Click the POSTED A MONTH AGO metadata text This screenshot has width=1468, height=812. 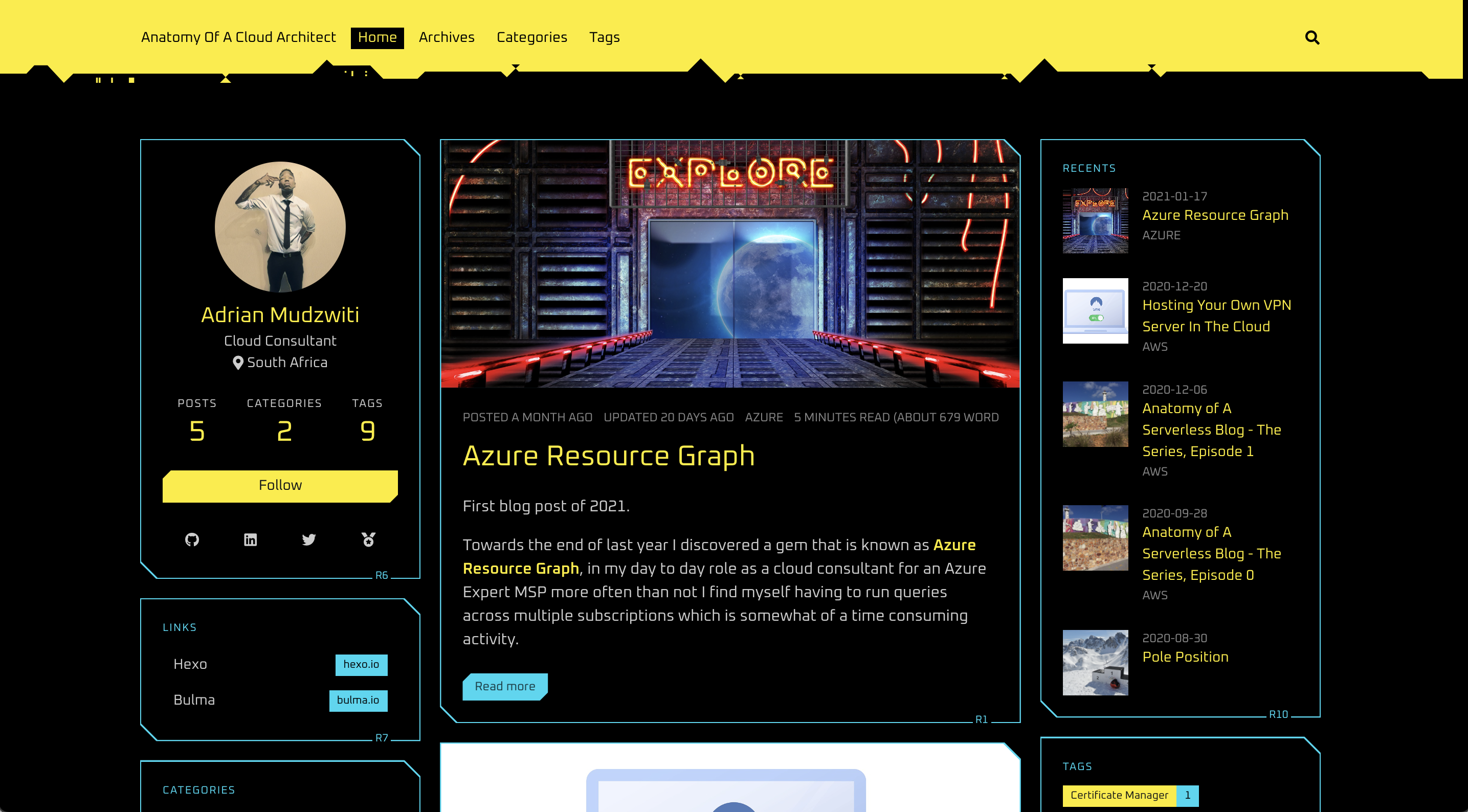(527, 417)
